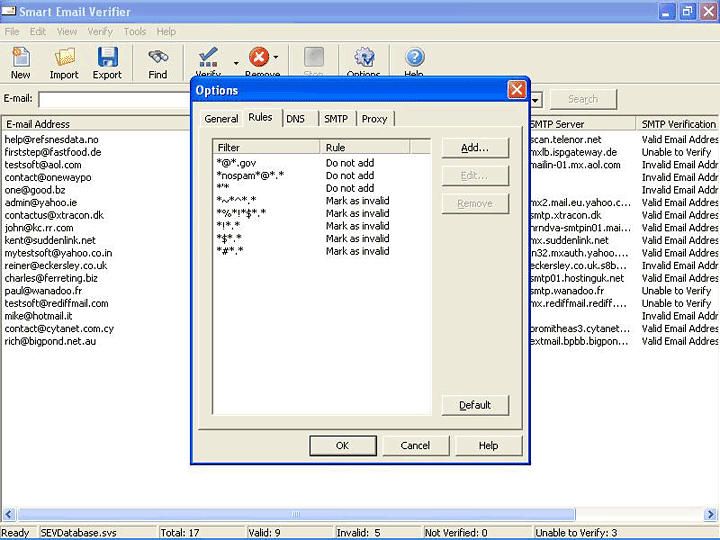The height and width of the screenshot is (540, 720).
Task: Confirm the Options dialog with OK
Action: click(342, 445)
